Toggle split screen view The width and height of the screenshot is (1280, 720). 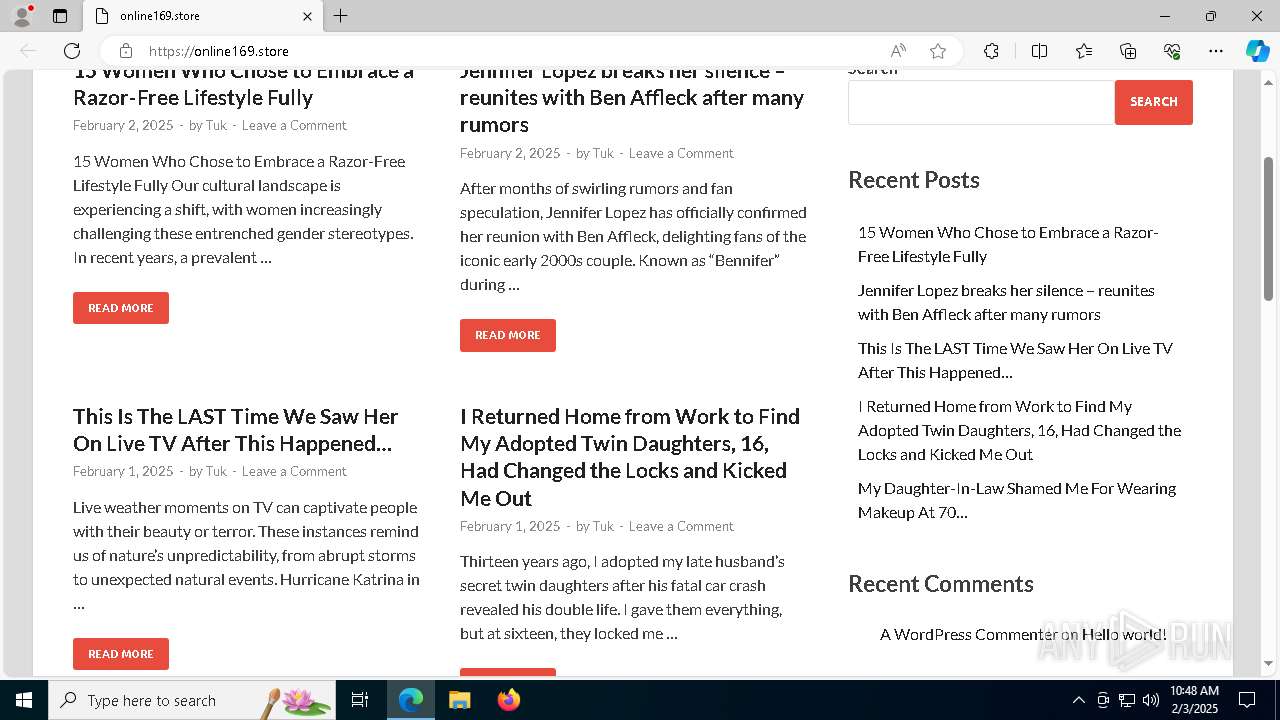tap(1039, 51)
